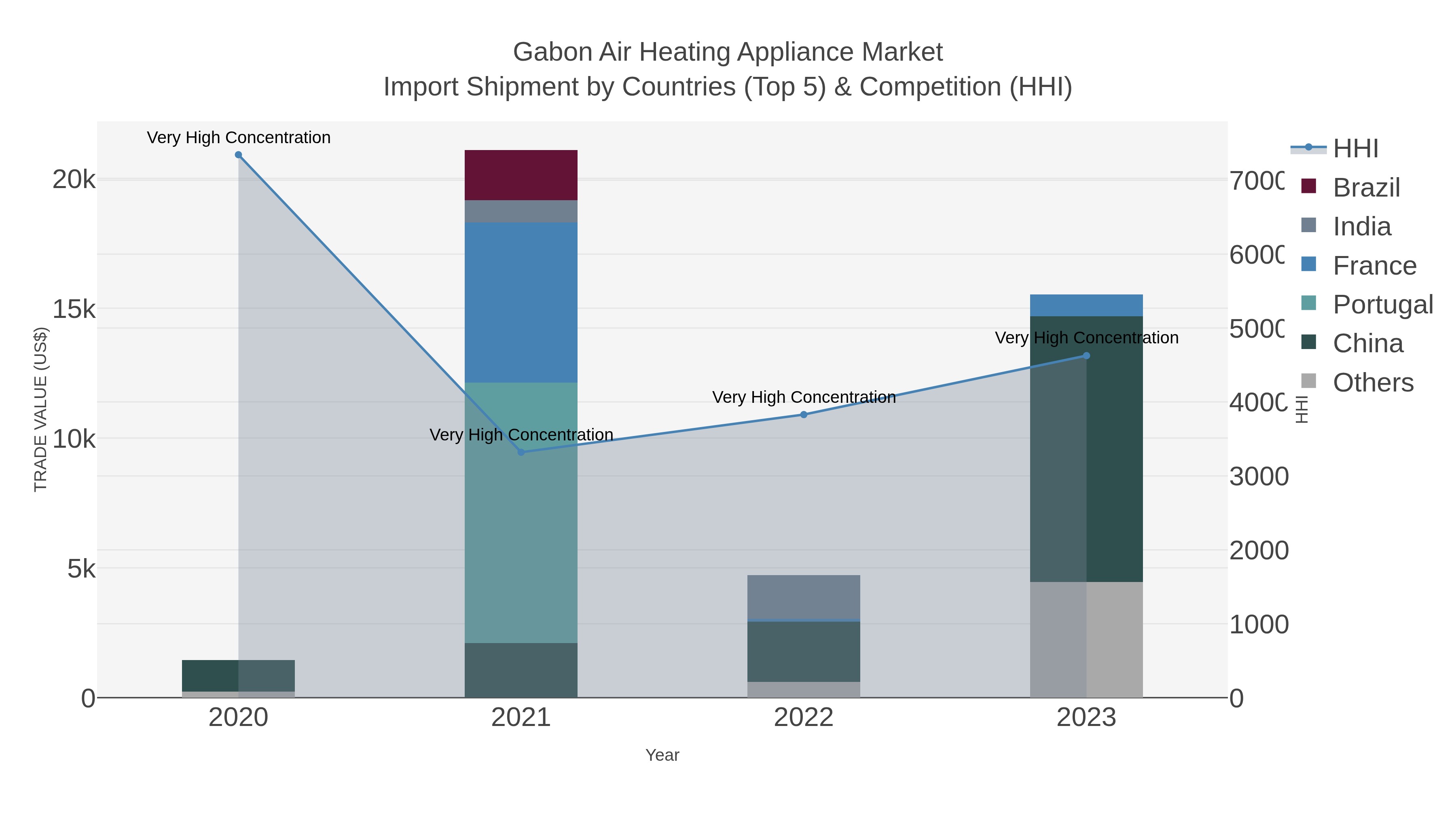1456x819 pixels.
Task: Click the 2023 x-axis year label
Action: pyautogui.click(x=1086, y=718)
